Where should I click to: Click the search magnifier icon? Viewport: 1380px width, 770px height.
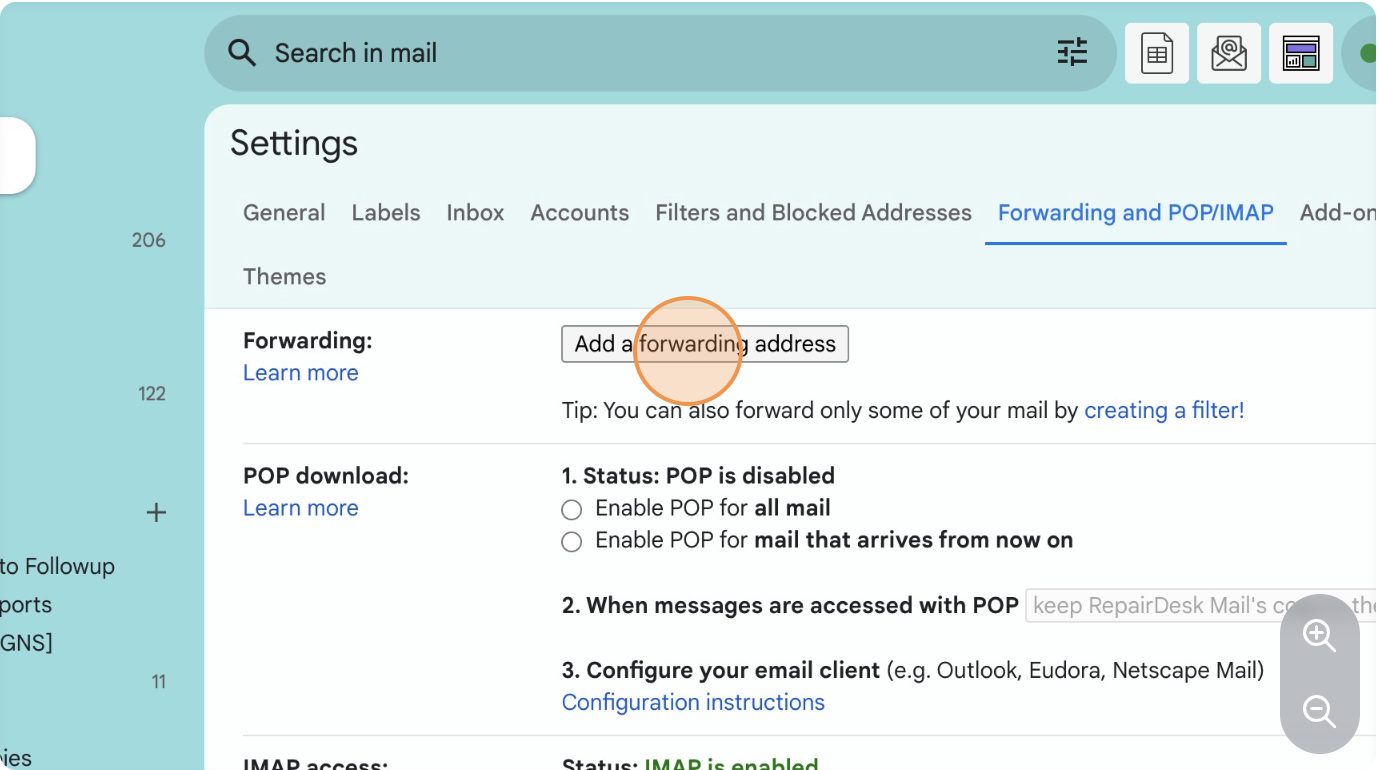[x=242, y=53]
